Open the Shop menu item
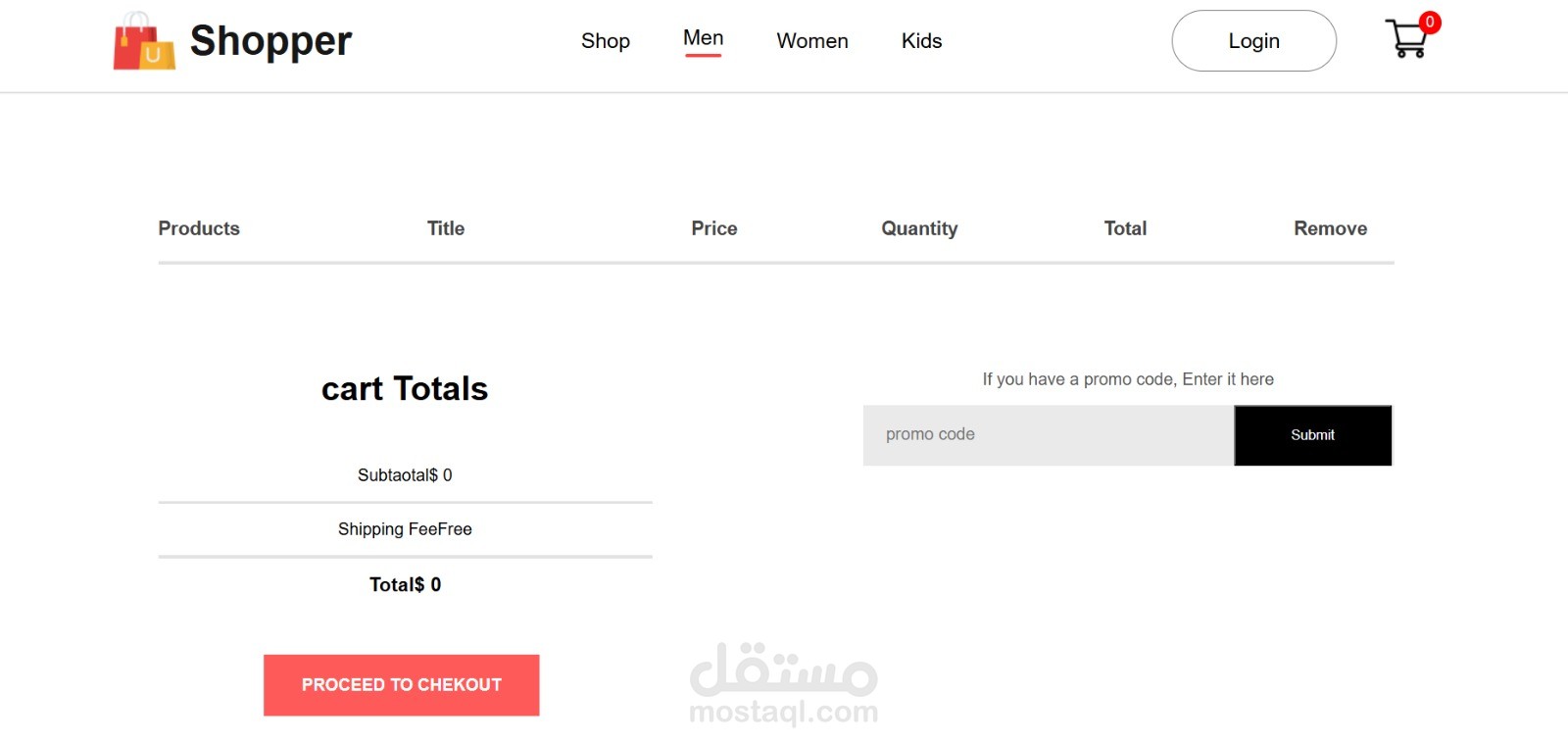Image resolution: width=1568 pixels, height=743 pixels. [605, 41]
